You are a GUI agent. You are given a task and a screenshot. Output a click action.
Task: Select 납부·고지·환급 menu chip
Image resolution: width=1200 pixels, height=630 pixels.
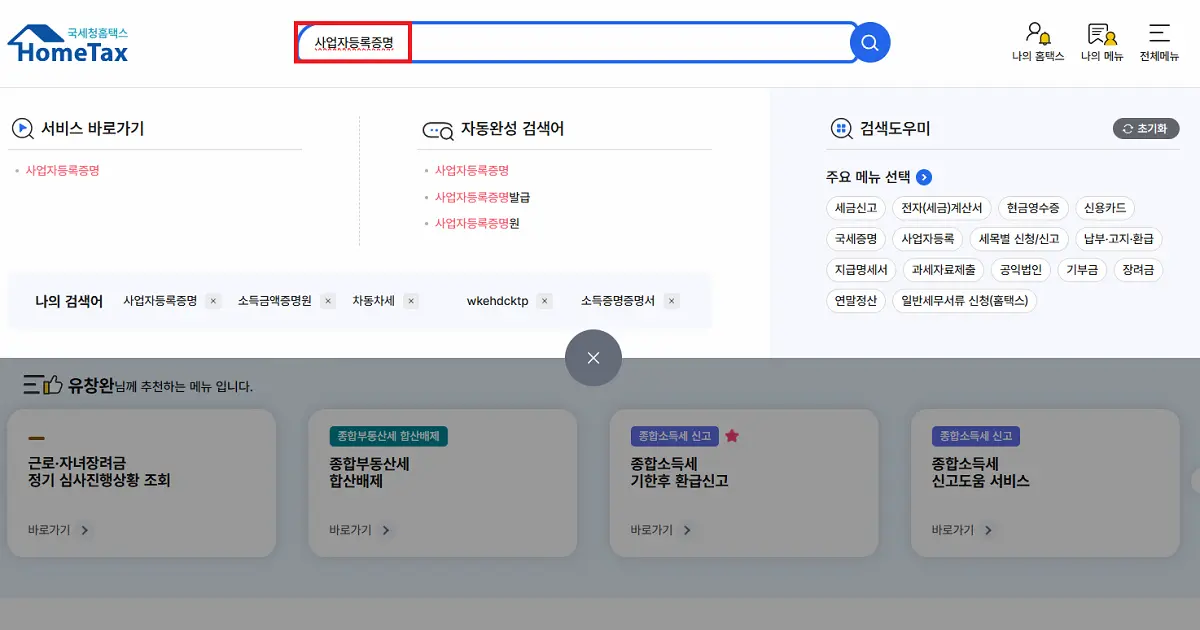(x=1119, y=239)
